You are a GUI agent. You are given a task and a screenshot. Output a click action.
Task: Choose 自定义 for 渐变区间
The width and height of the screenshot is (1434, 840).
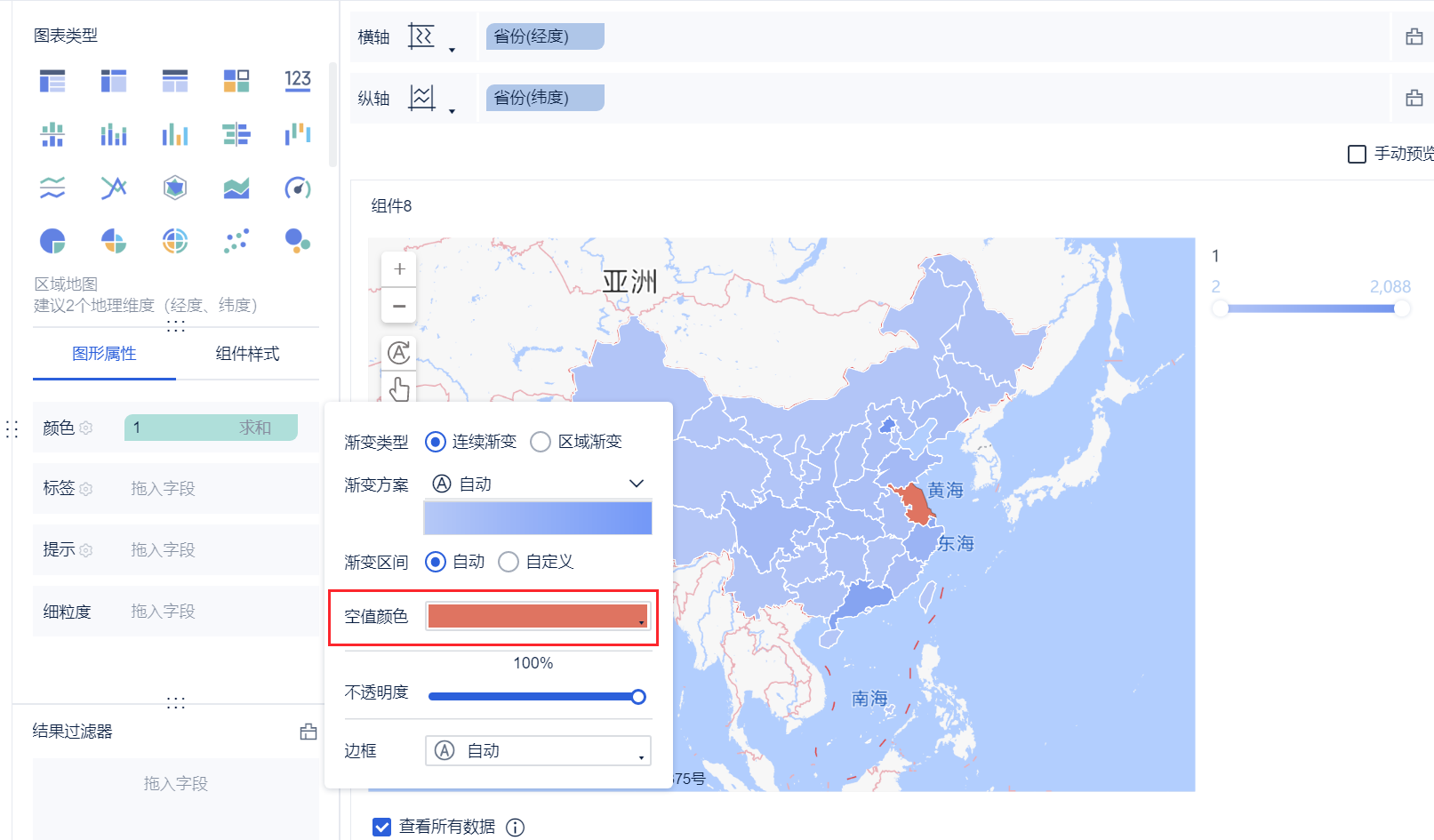click(509, 562)
